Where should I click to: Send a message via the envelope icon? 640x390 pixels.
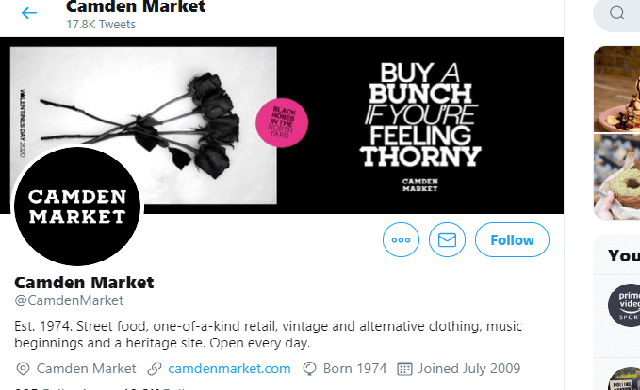[447, 239]
